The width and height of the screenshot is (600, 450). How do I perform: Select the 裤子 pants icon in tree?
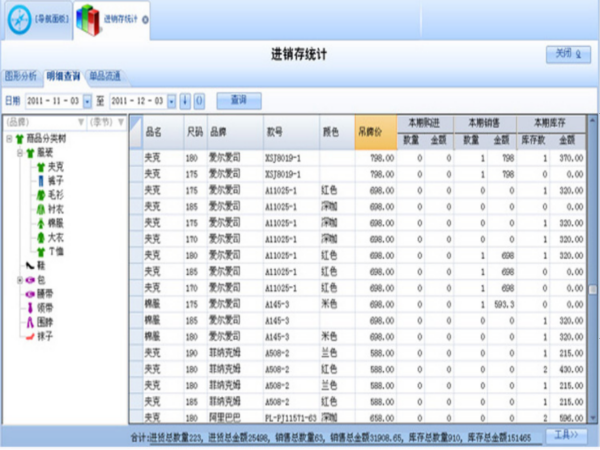click(x=41, y=181)
